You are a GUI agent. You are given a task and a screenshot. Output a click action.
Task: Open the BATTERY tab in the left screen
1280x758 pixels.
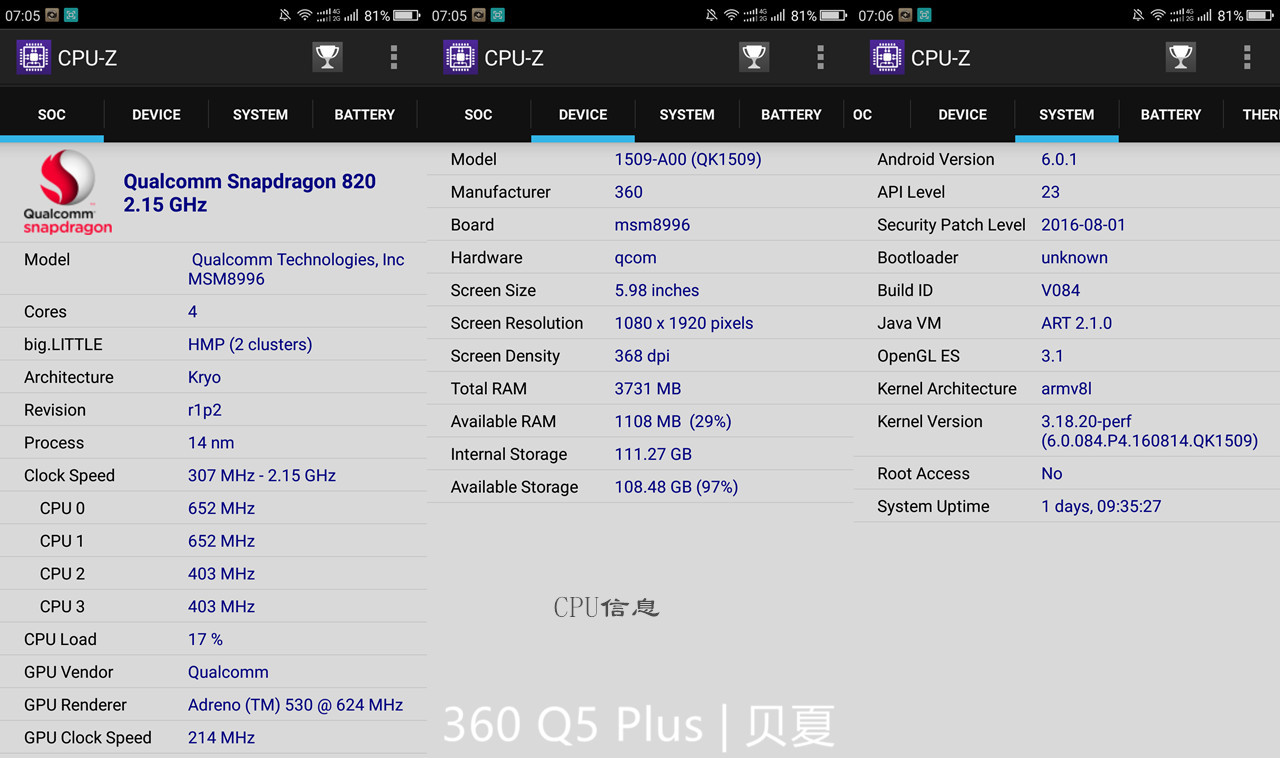coord(364,114)
